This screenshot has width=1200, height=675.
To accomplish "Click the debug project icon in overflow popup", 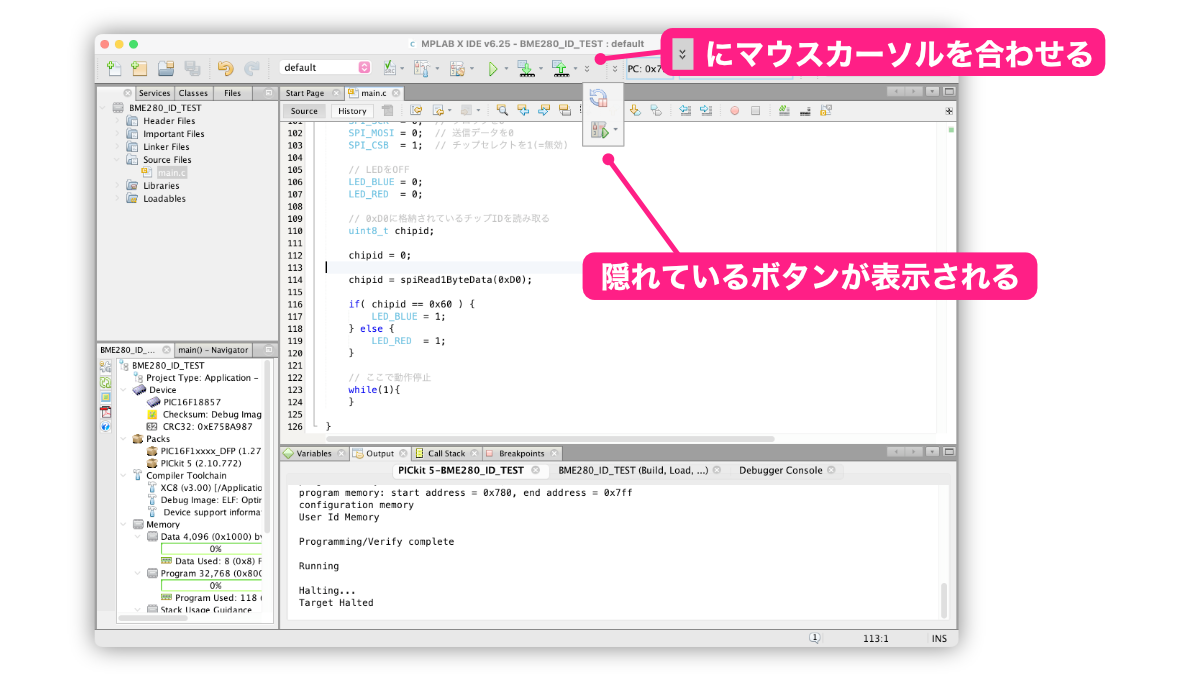I will (x=600, y=130).
